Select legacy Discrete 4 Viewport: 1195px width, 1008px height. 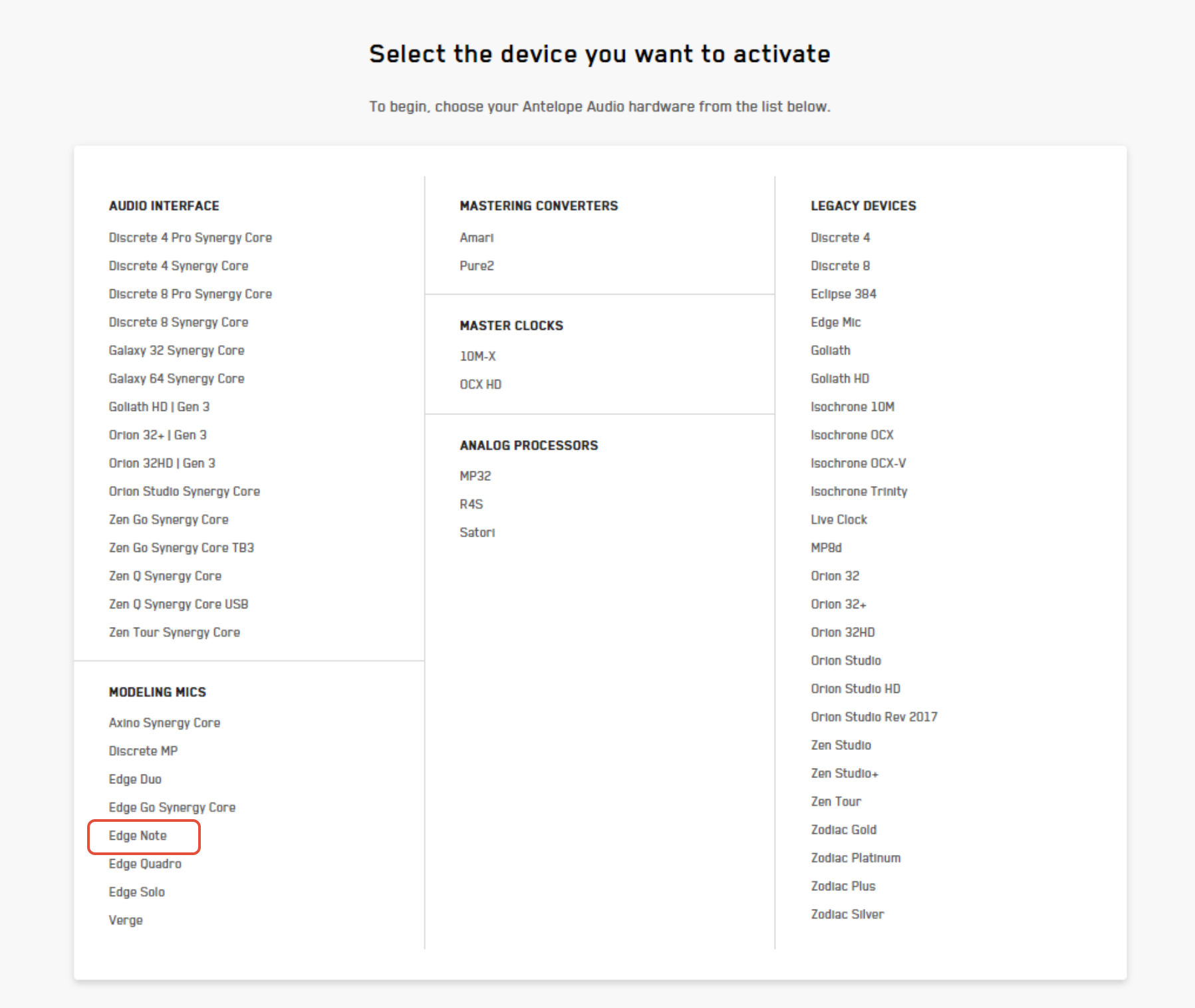click(840, 238)
